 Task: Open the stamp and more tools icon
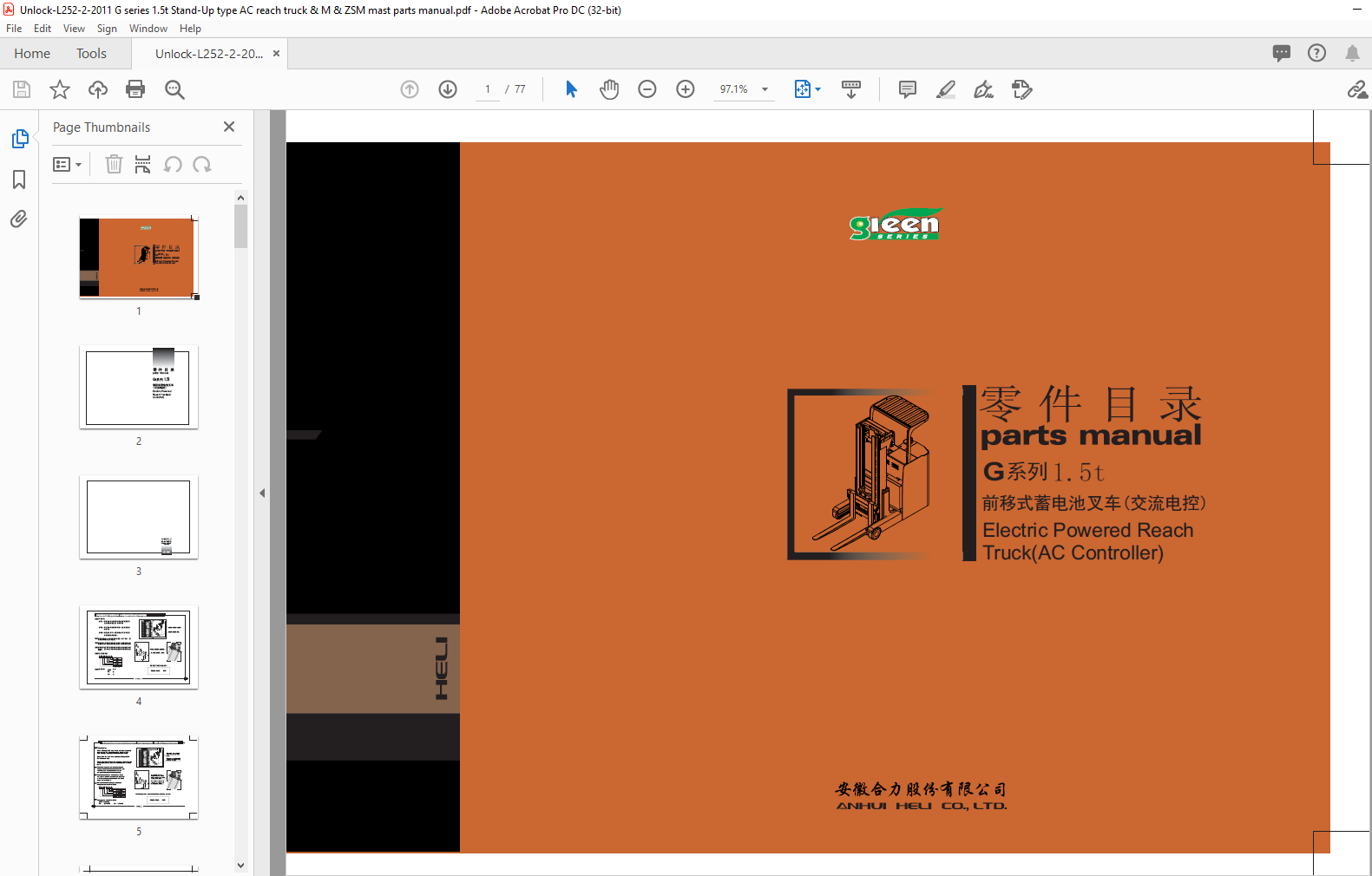[x=1022, y=89]
